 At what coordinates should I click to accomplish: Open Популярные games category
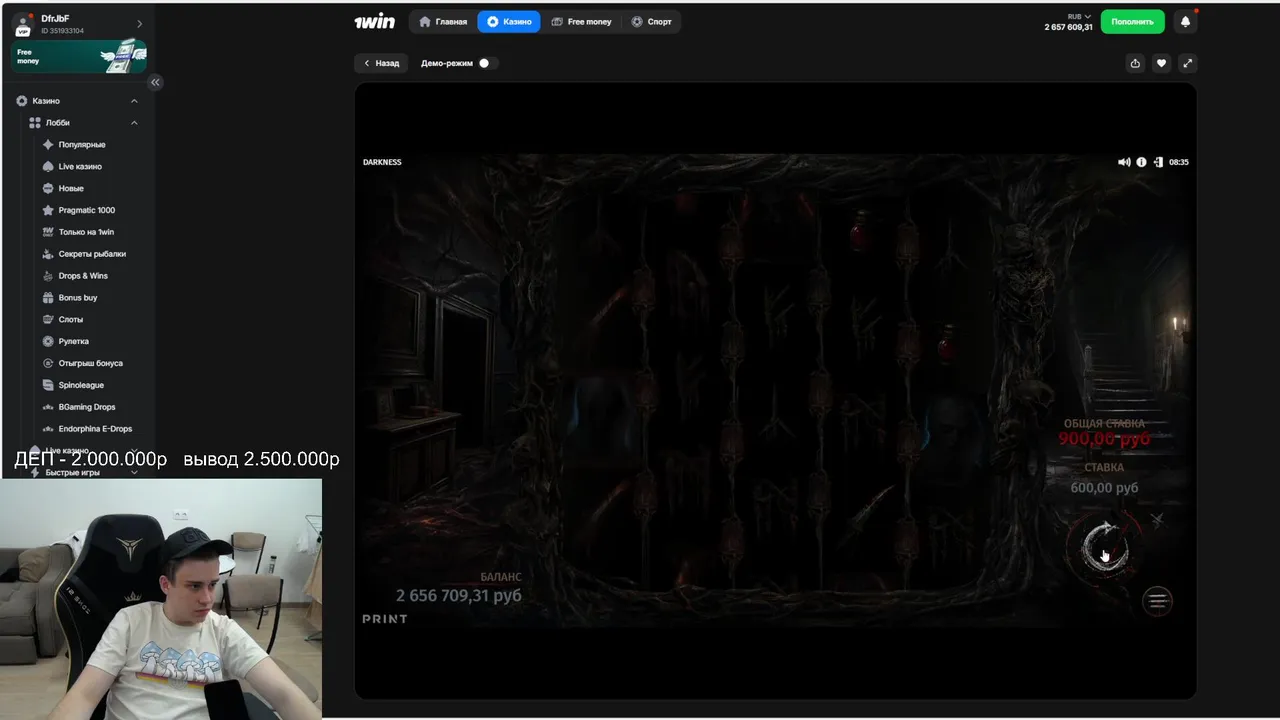point(81,145)
